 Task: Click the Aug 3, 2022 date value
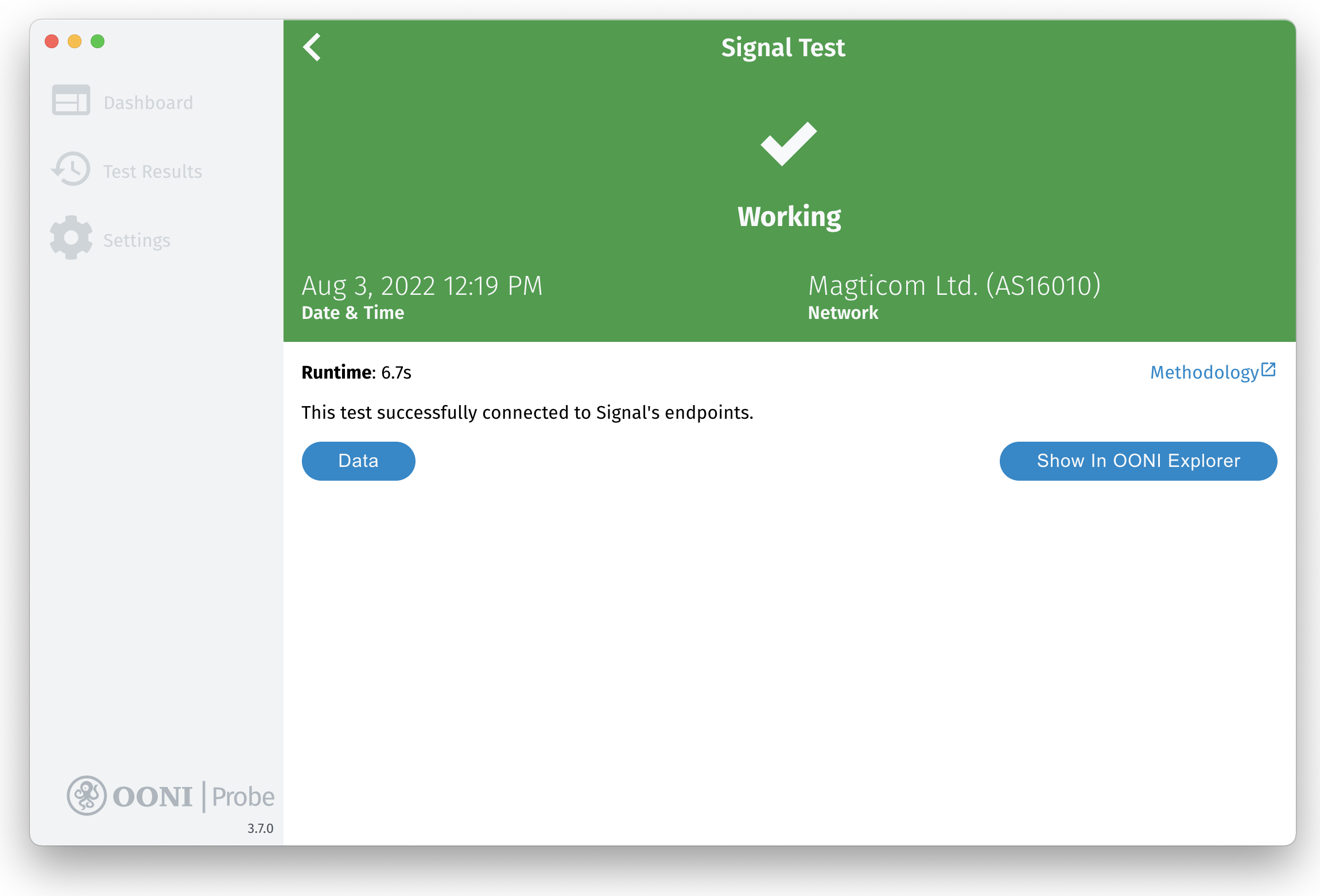tap(422, 286)
